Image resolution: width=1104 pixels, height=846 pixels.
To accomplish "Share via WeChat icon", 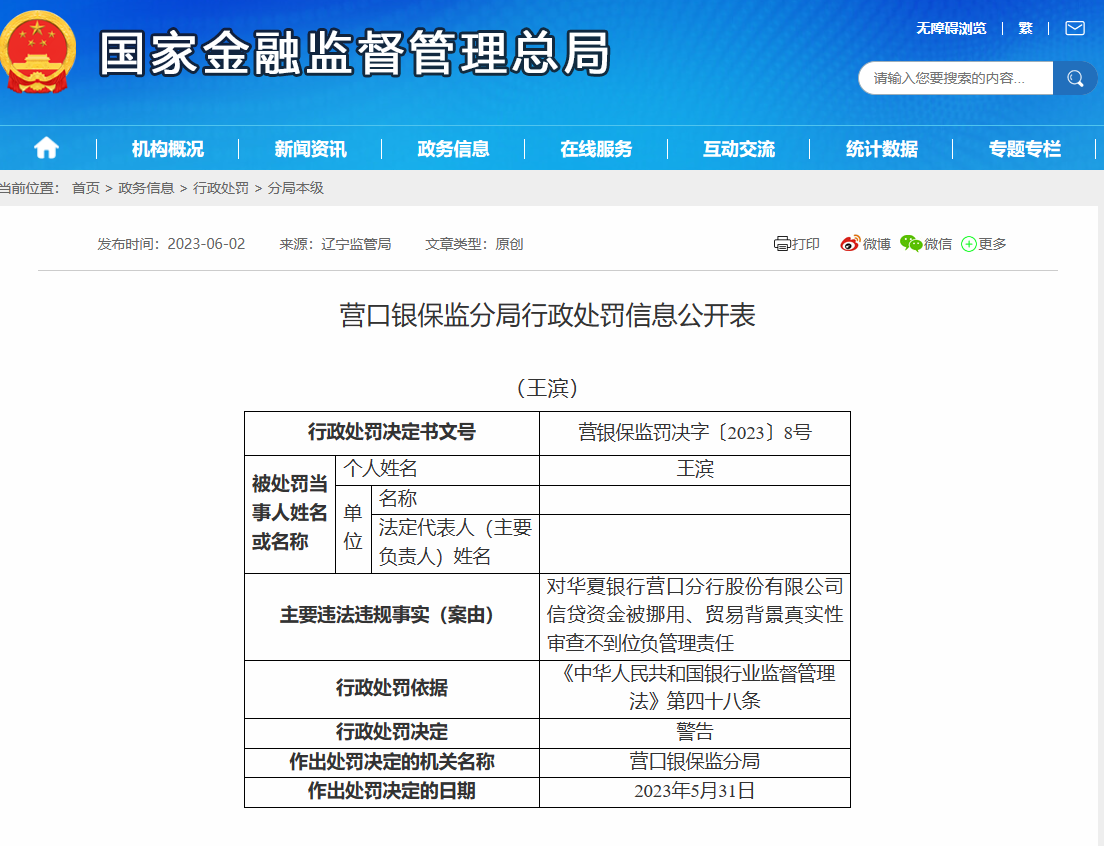I will 910,244.
